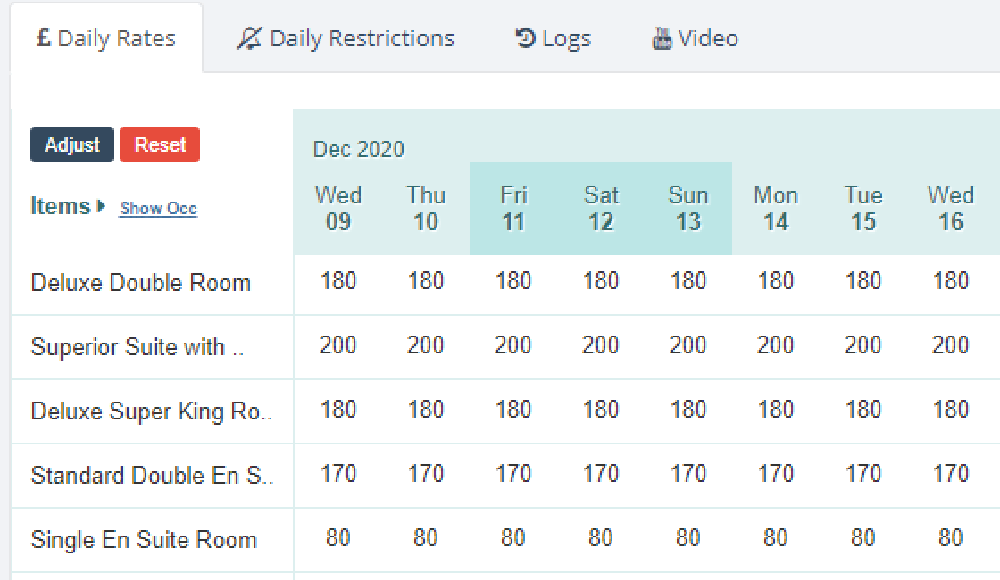Select the Standard Double En S.. row label
The height and width of the screenshot is (580, 1000).
[152, 475]
